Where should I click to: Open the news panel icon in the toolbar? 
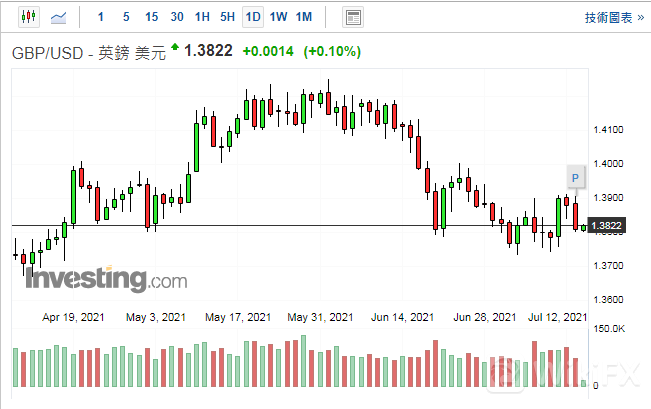[352, 17]
